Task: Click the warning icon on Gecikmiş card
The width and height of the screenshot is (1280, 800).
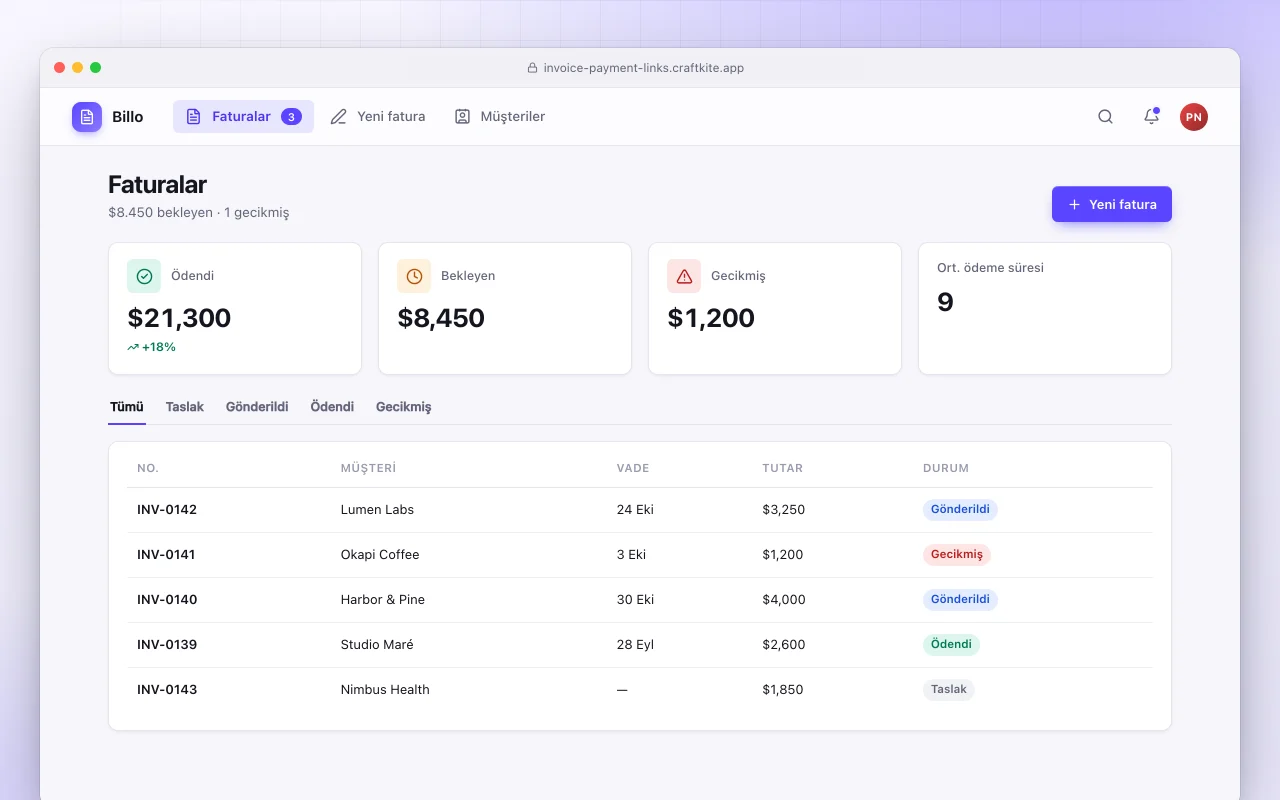Action: [684, 276]
